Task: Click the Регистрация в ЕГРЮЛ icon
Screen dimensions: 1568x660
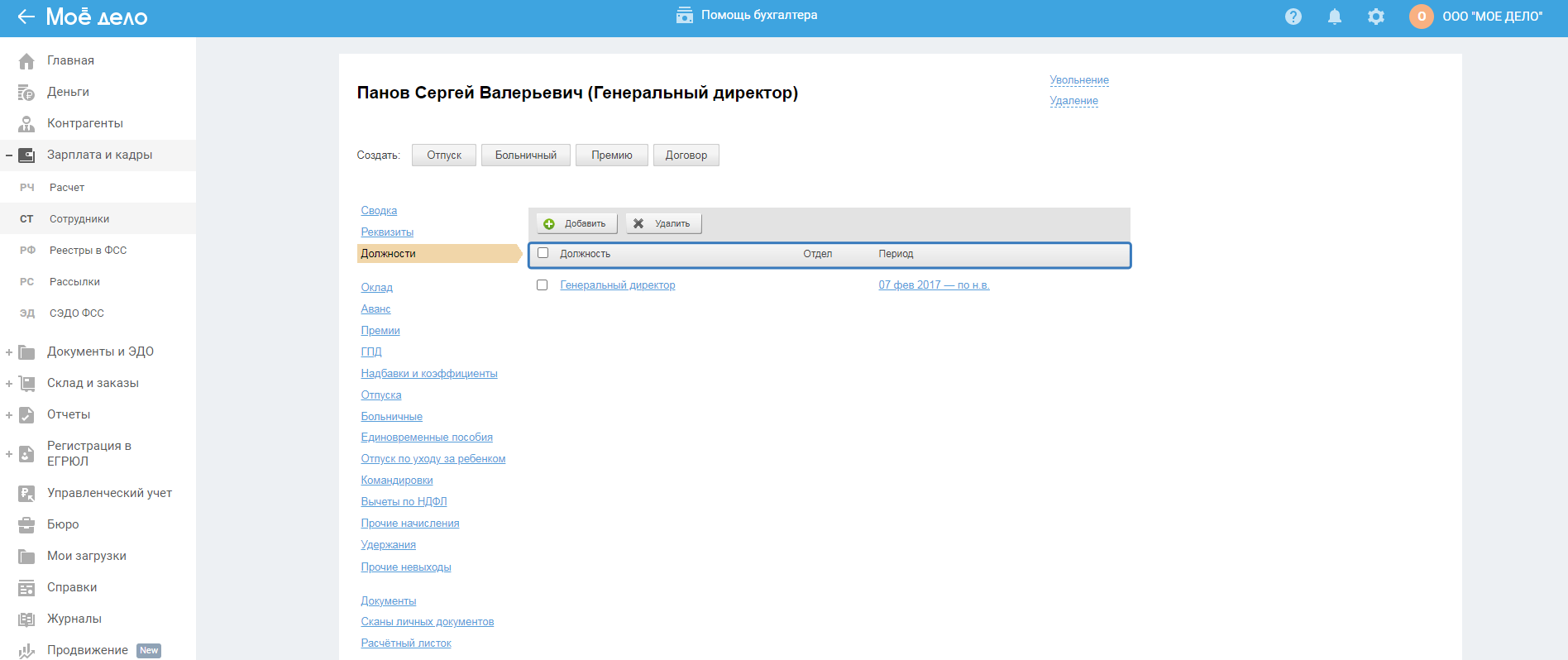Action: click(26, 454)
